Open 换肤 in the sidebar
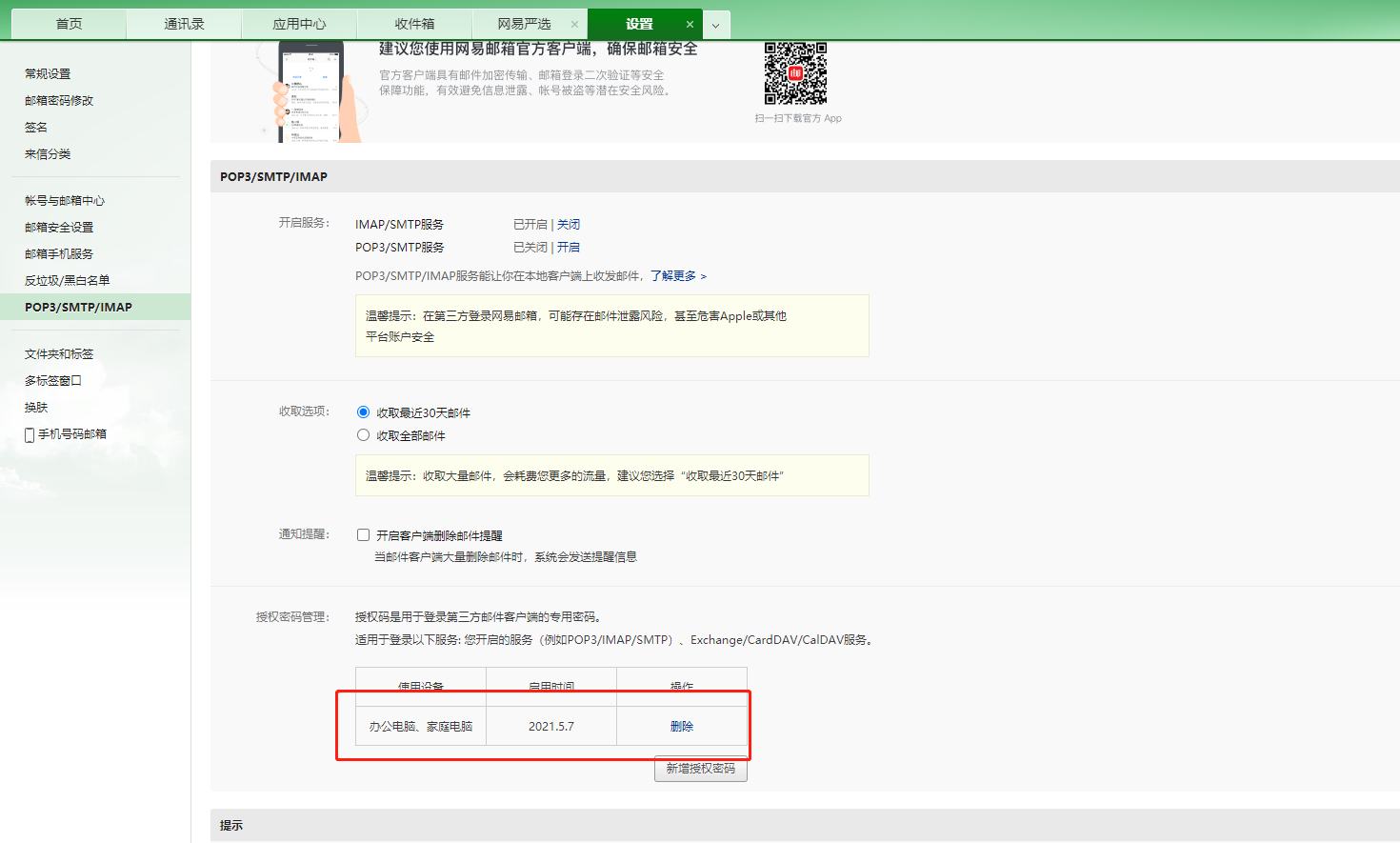Screen dimensions: 1400x843 (36, 408)
